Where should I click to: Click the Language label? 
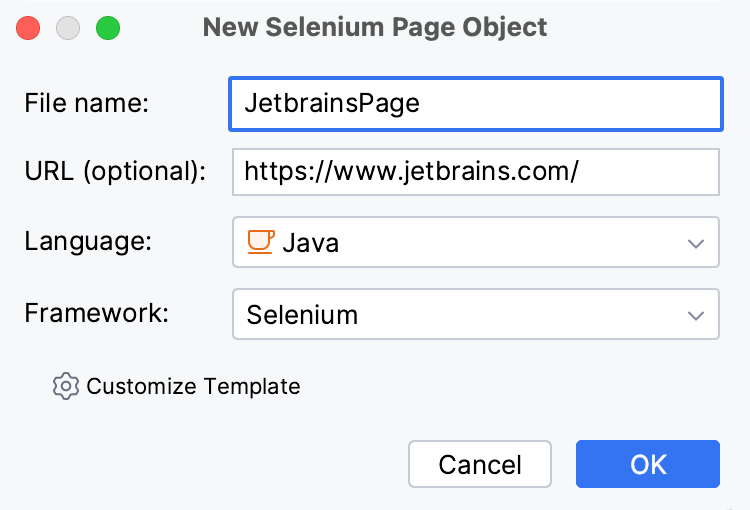(87, 242)
